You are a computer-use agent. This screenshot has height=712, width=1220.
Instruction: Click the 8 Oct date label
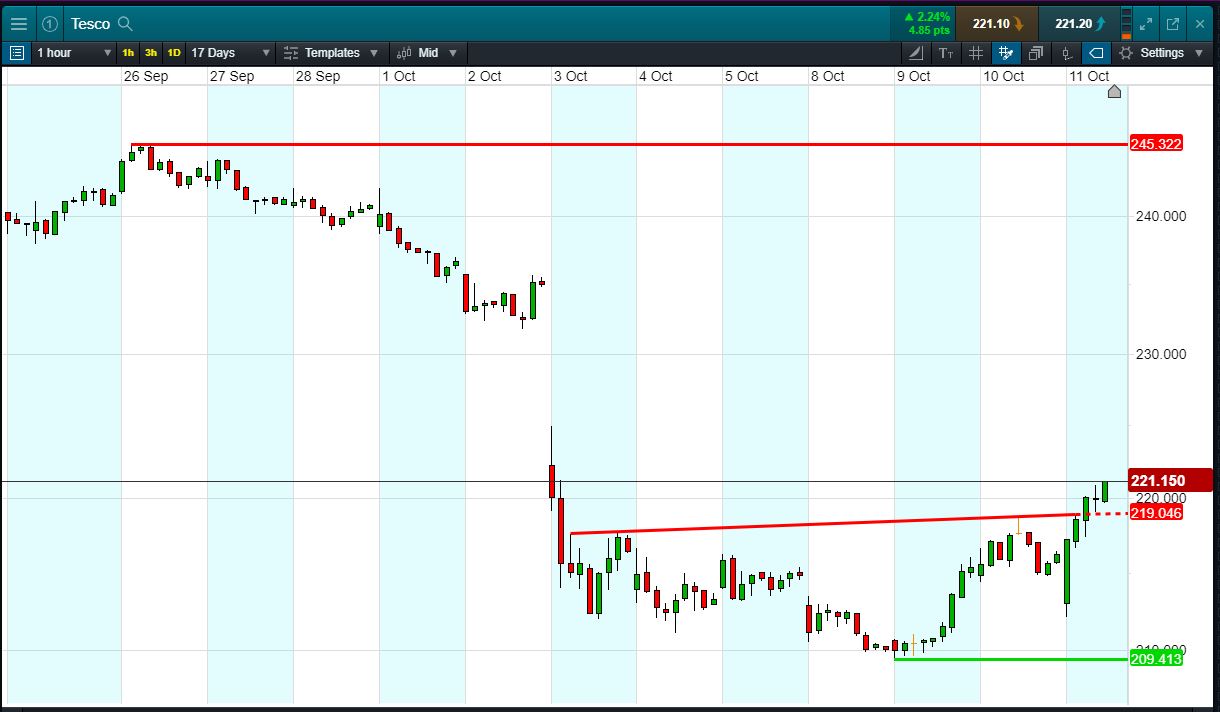click(x=827, y=76)
